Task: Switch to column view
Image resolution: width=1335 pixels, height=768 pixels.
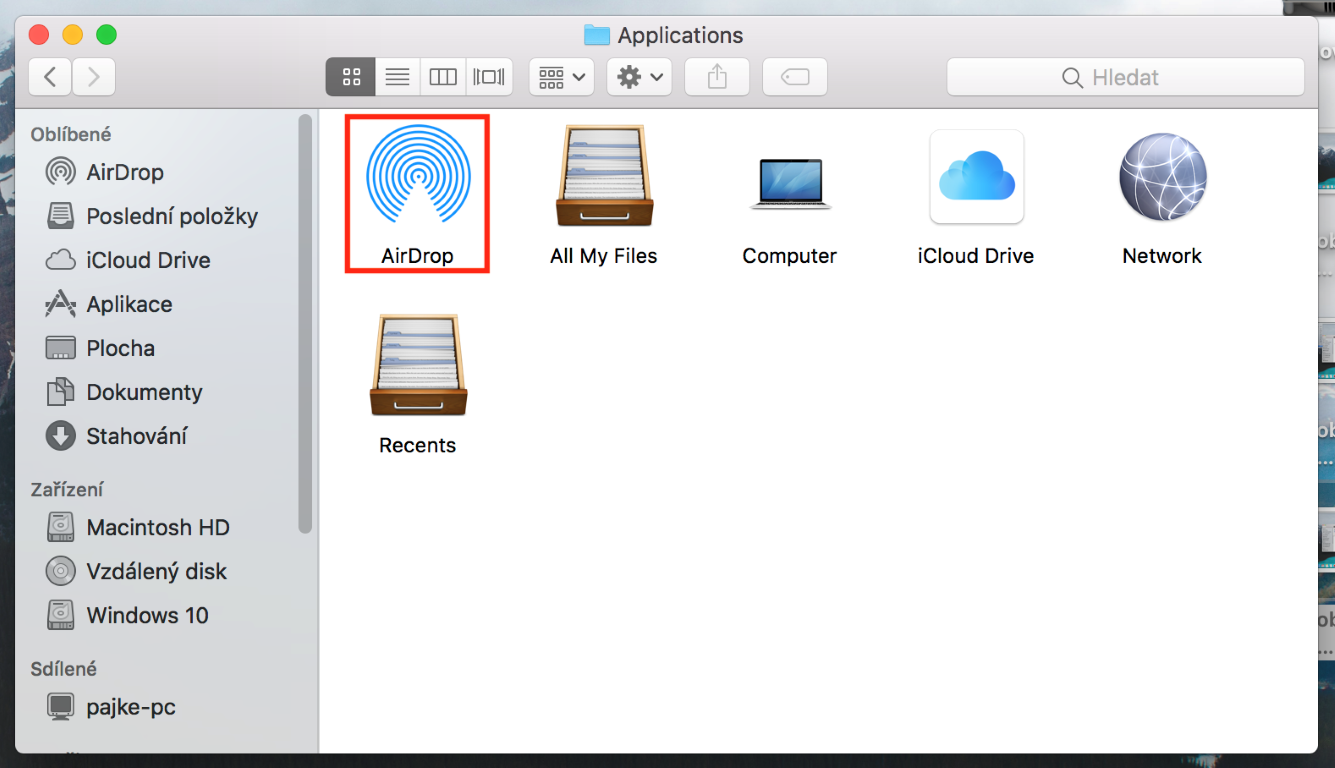Action: point(443,77)
